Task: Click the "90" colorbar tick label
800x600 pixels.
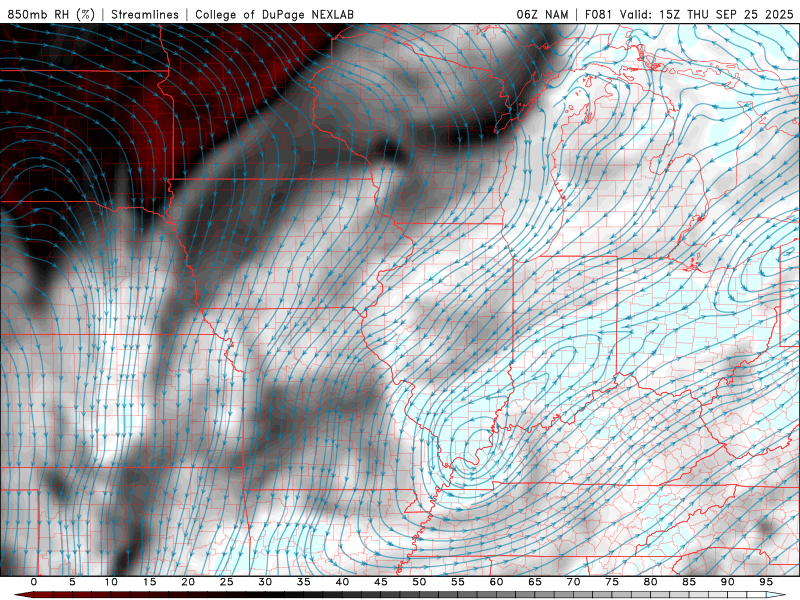Action: pyautogui.click(x=727, y=582)
